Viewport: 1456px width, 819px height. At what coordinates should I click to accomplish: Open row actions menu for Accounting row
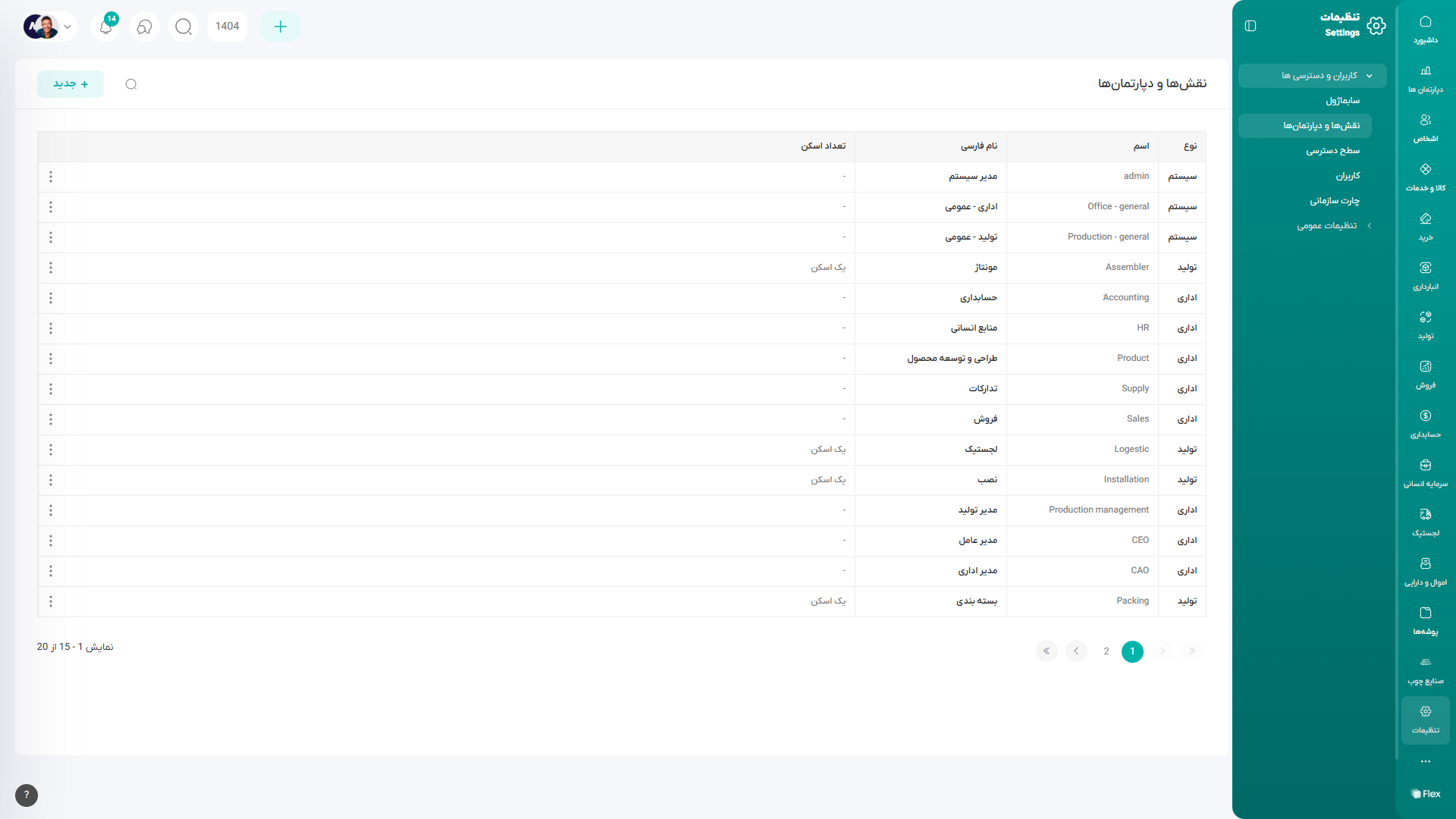(51, 298)
